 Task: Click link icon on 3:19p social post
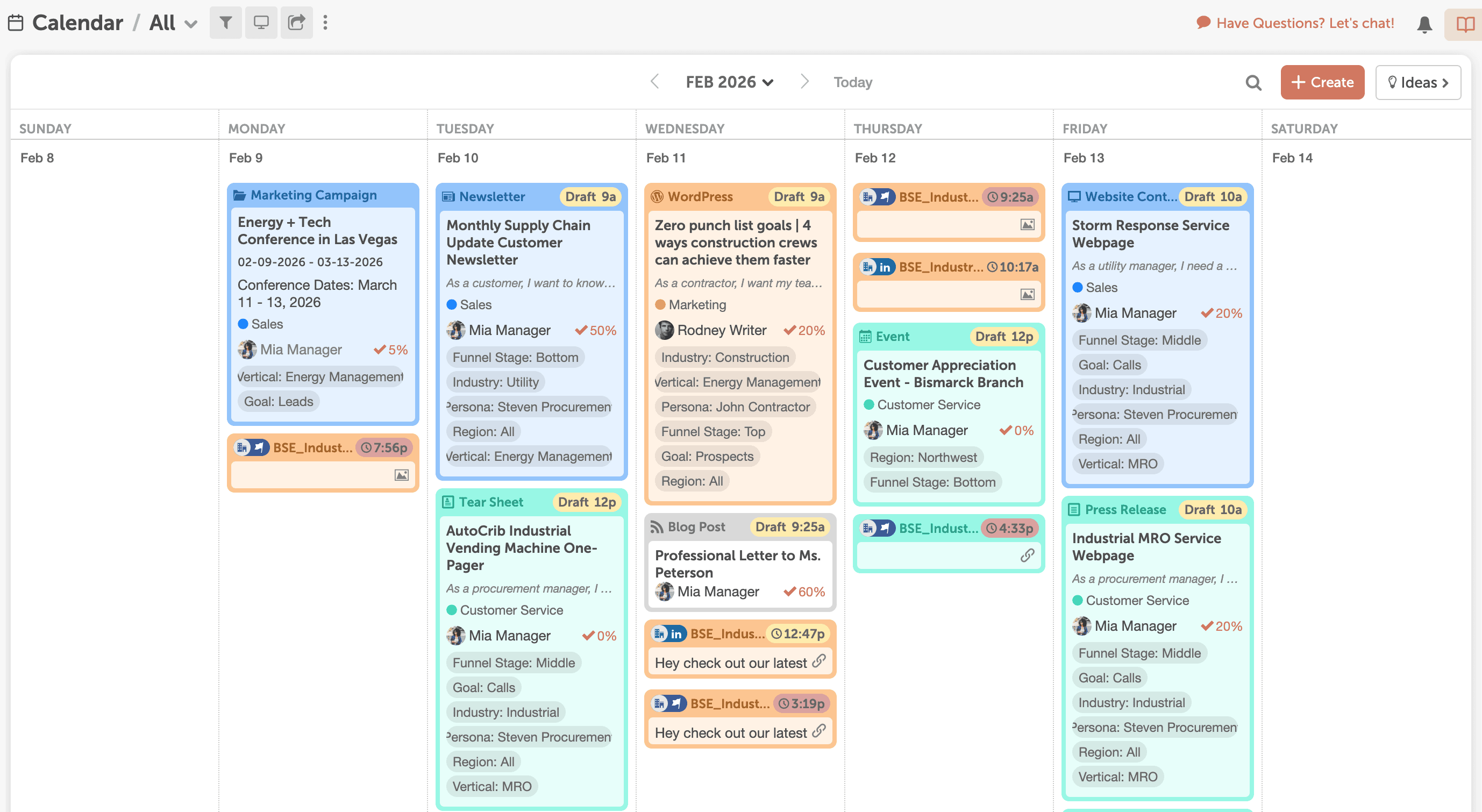pyautogui.click(x=818, y=731)
